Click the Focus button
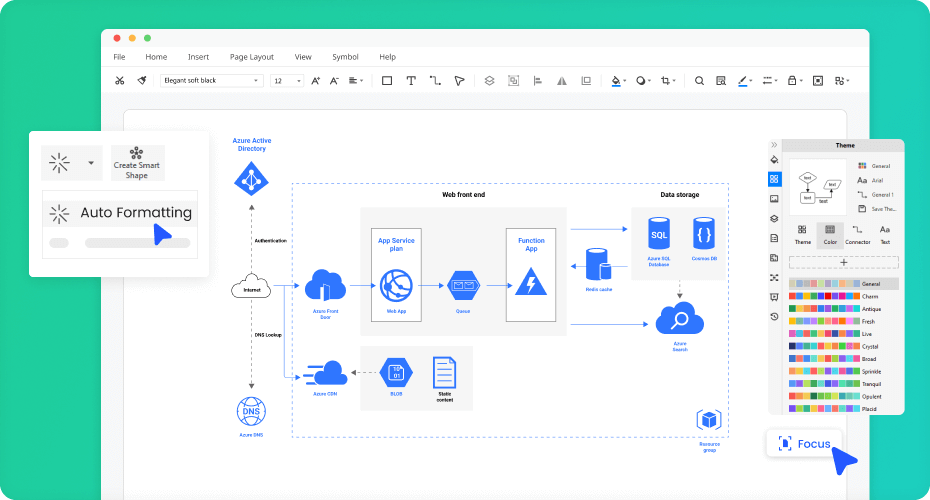Screen dimensions: 930x500 (x=804, y=444)
